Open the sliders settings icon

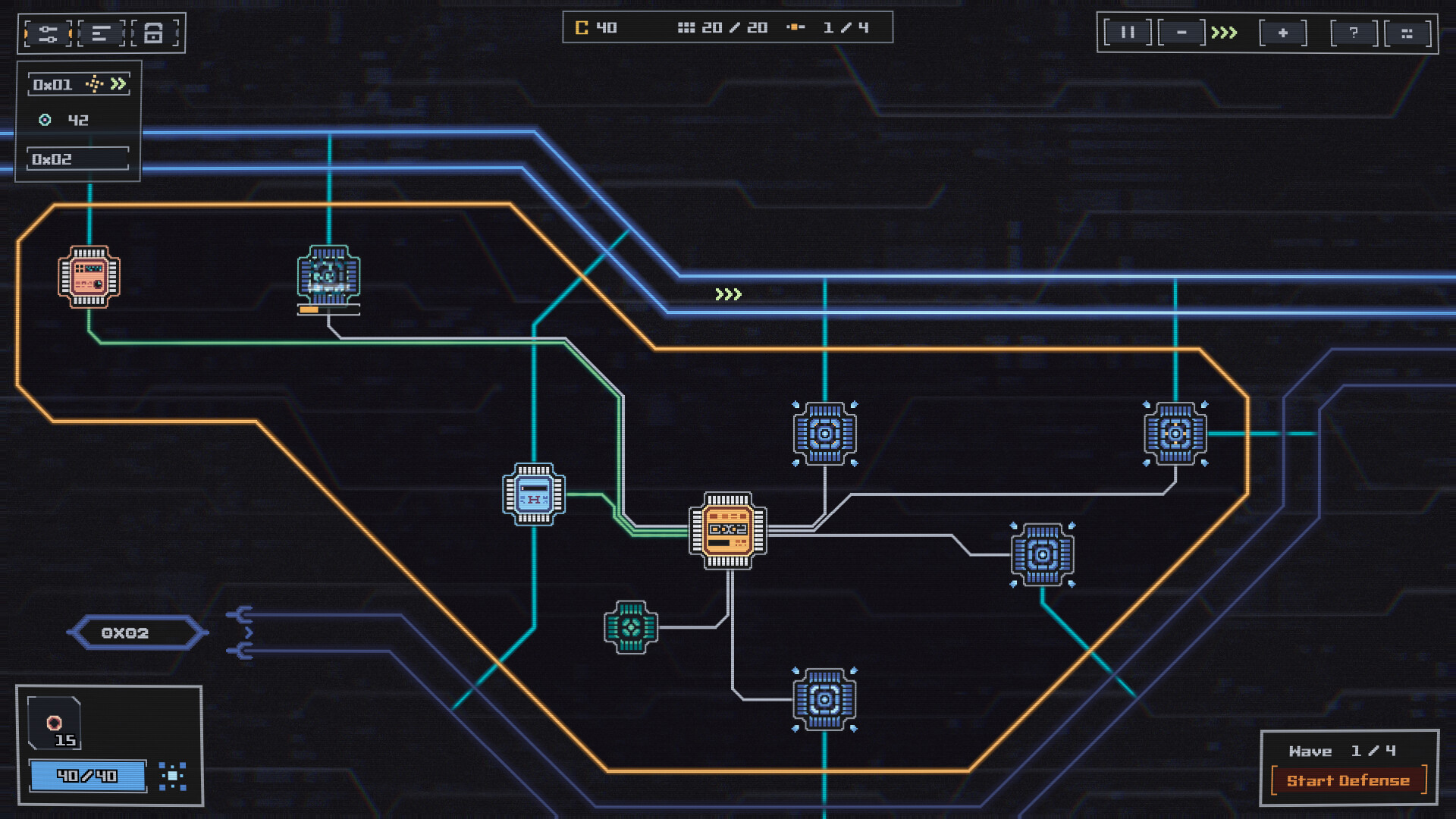coord(47,33)
